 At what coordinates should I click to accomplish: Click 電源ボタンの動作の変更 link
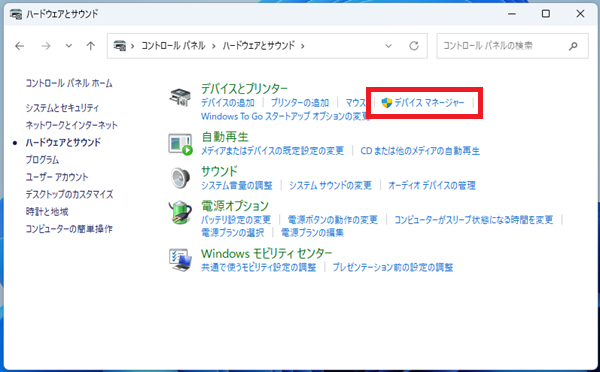pyautogui.click(x=333, y=220)
